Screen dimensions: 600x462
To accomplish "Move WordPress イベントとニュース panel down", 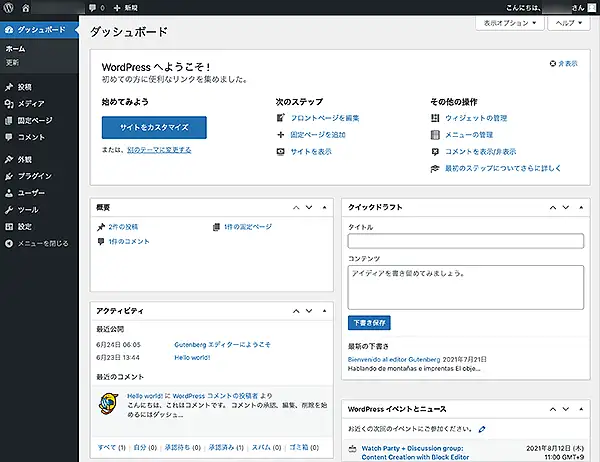I will click(x=566, y=409).
